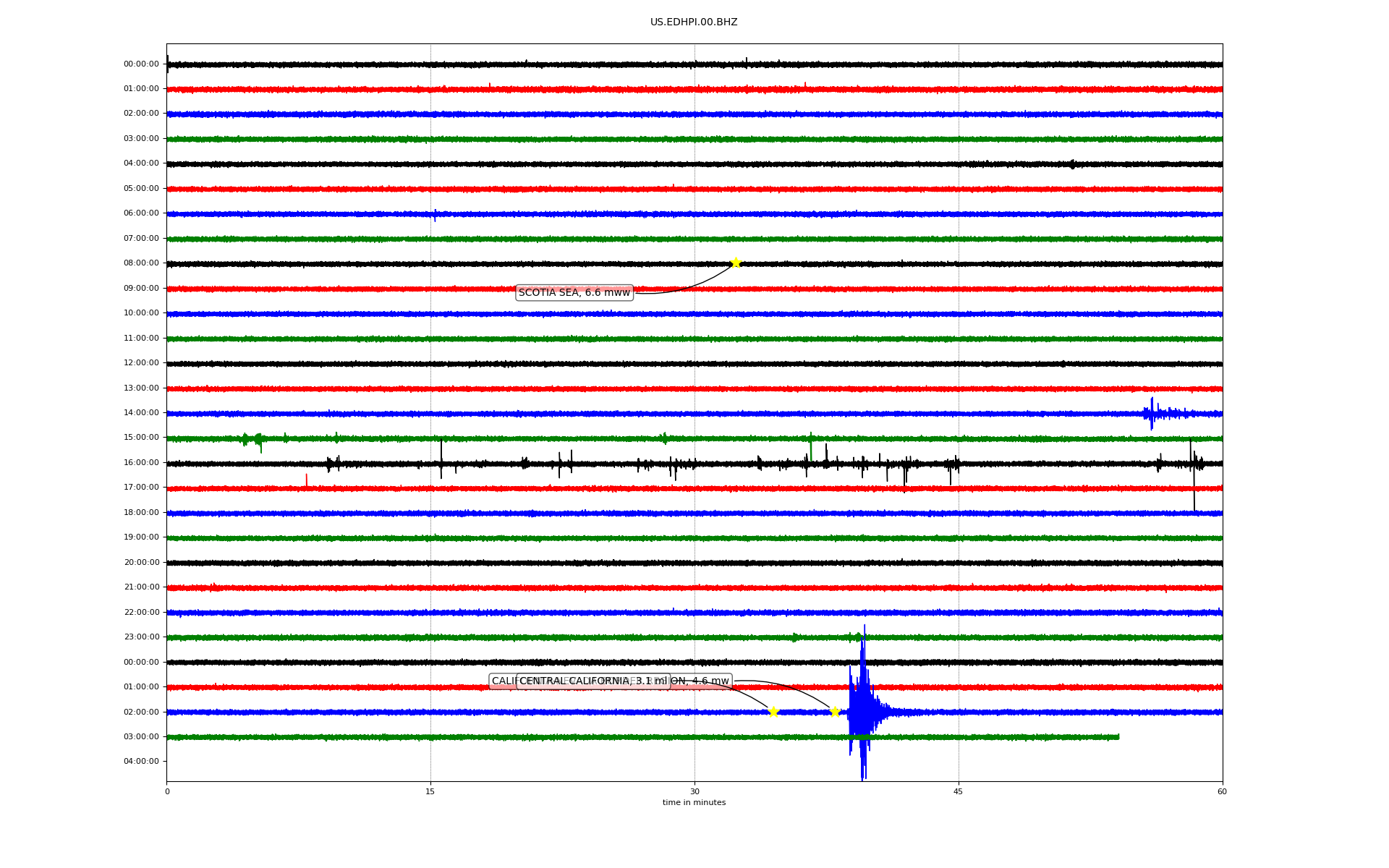Click the 11:00:00 time label
The height and width of the screenshot is (868, 1389).
(141, 339)
